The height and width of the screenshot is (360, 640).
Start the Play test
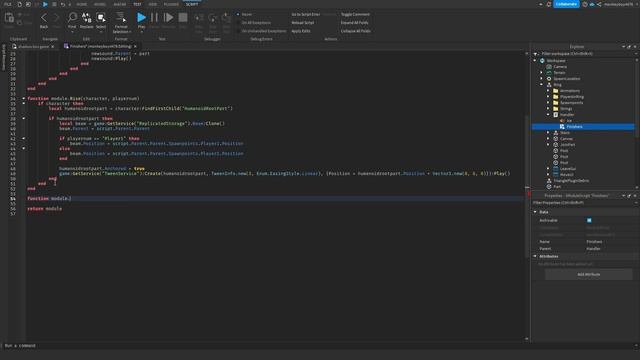(141, 18)
